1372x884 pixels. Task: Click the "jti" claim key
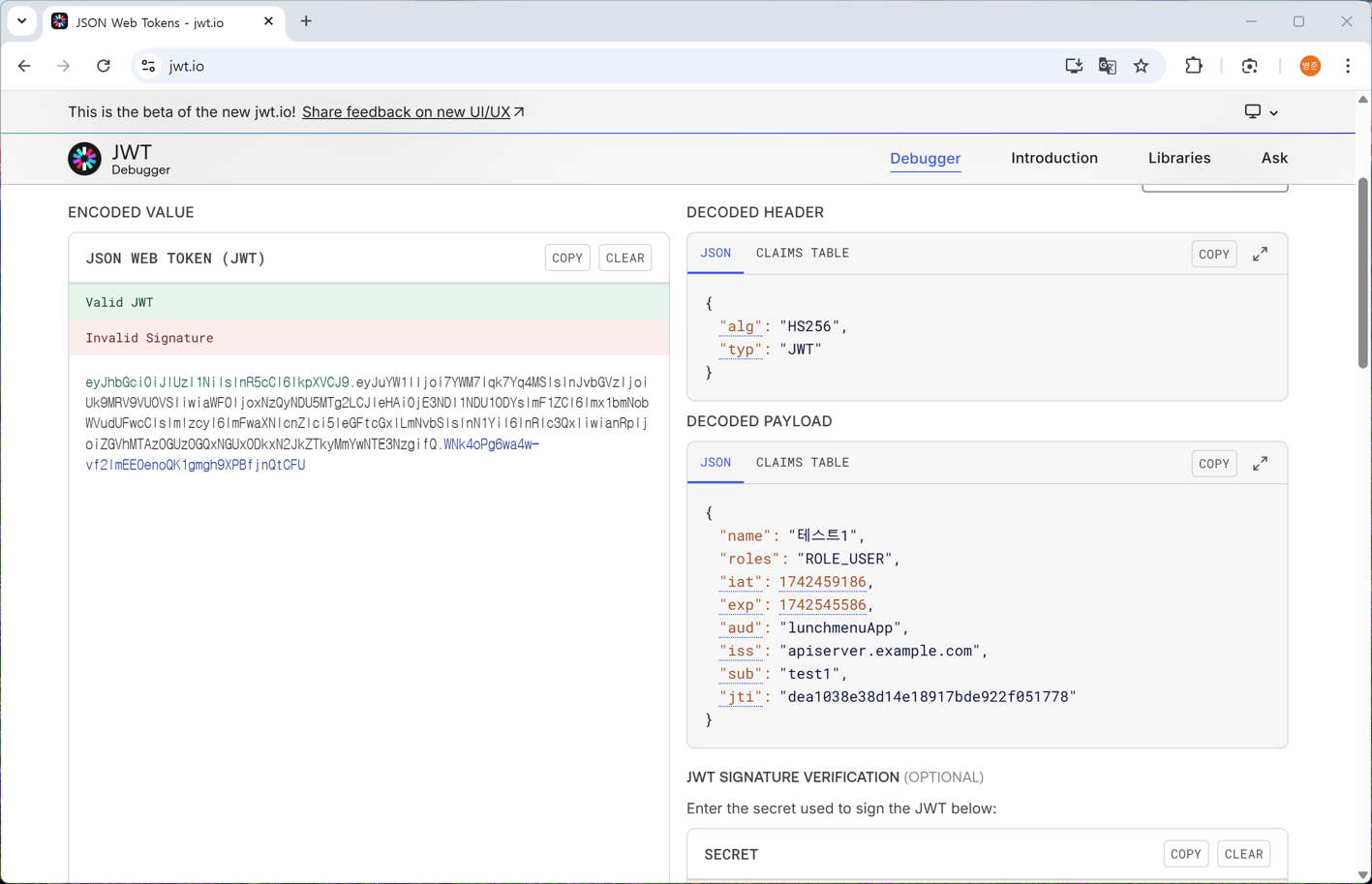tap(741, 697)
